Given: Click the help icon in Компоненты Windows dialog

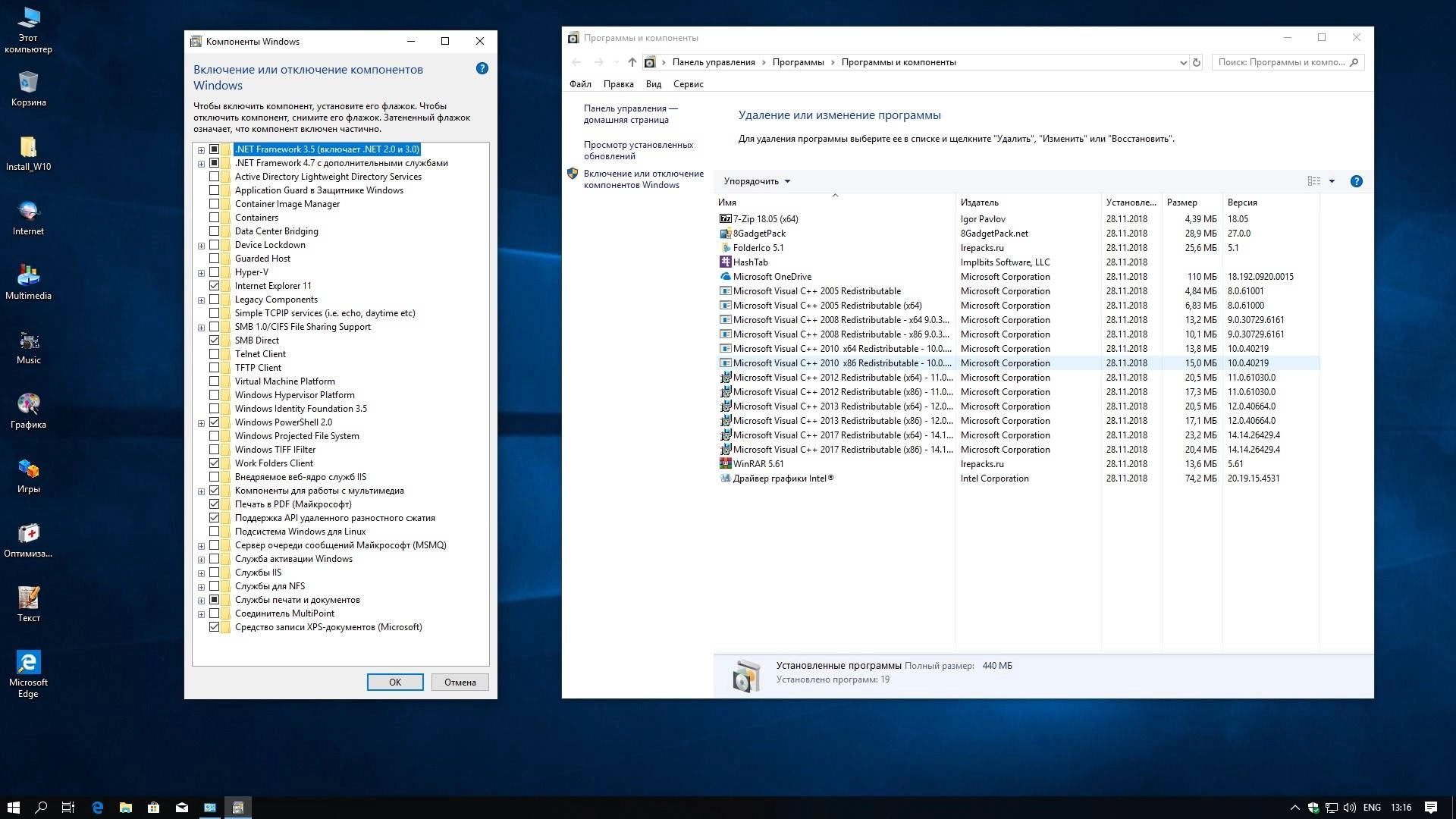Looking at the screenshot, I should tap(482, 68).
